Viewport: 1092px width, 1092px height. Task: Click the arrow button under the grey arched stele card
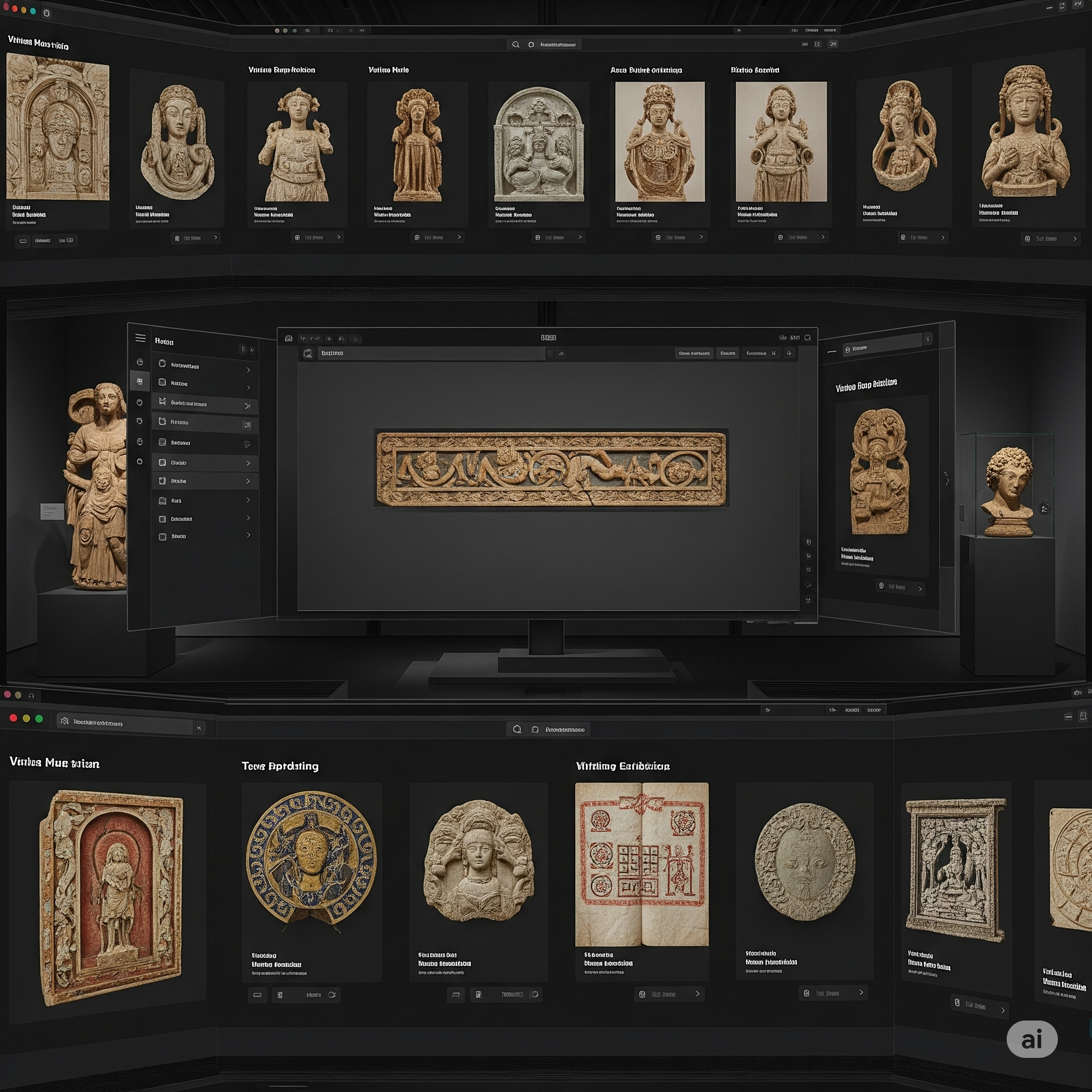[580, 237]
